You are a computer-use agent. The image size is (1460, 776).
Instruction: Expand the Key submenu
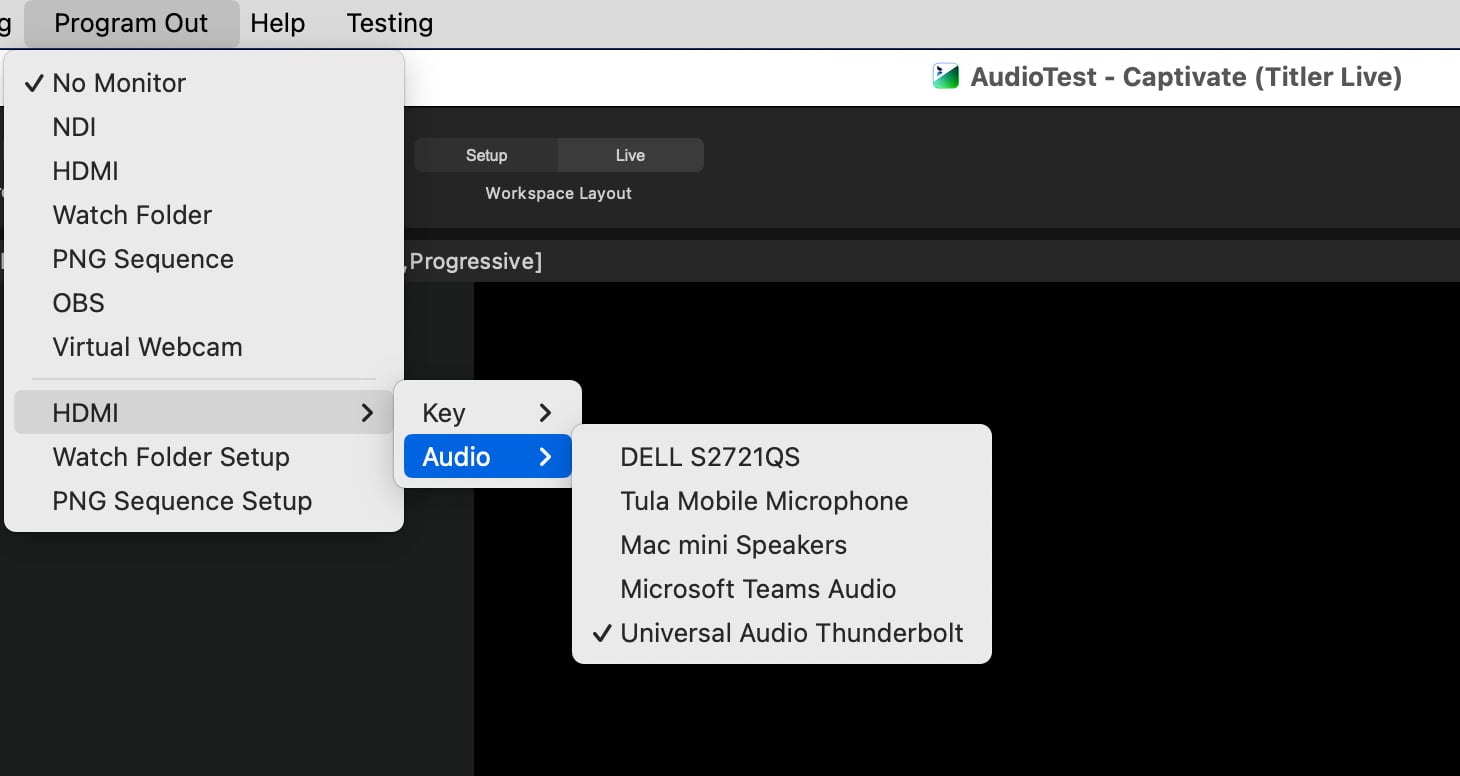488,413
